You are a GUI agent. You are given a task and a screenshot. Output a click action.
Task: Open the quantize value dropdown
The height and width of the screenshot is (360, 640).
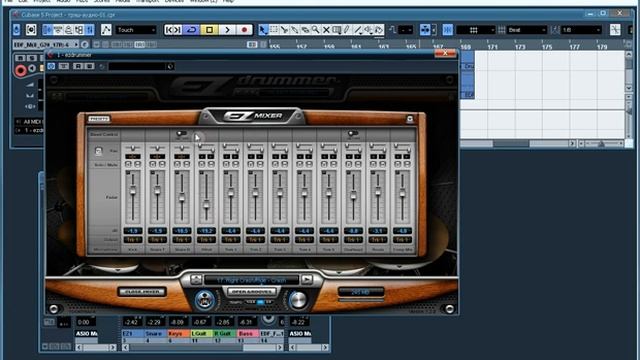581,30
